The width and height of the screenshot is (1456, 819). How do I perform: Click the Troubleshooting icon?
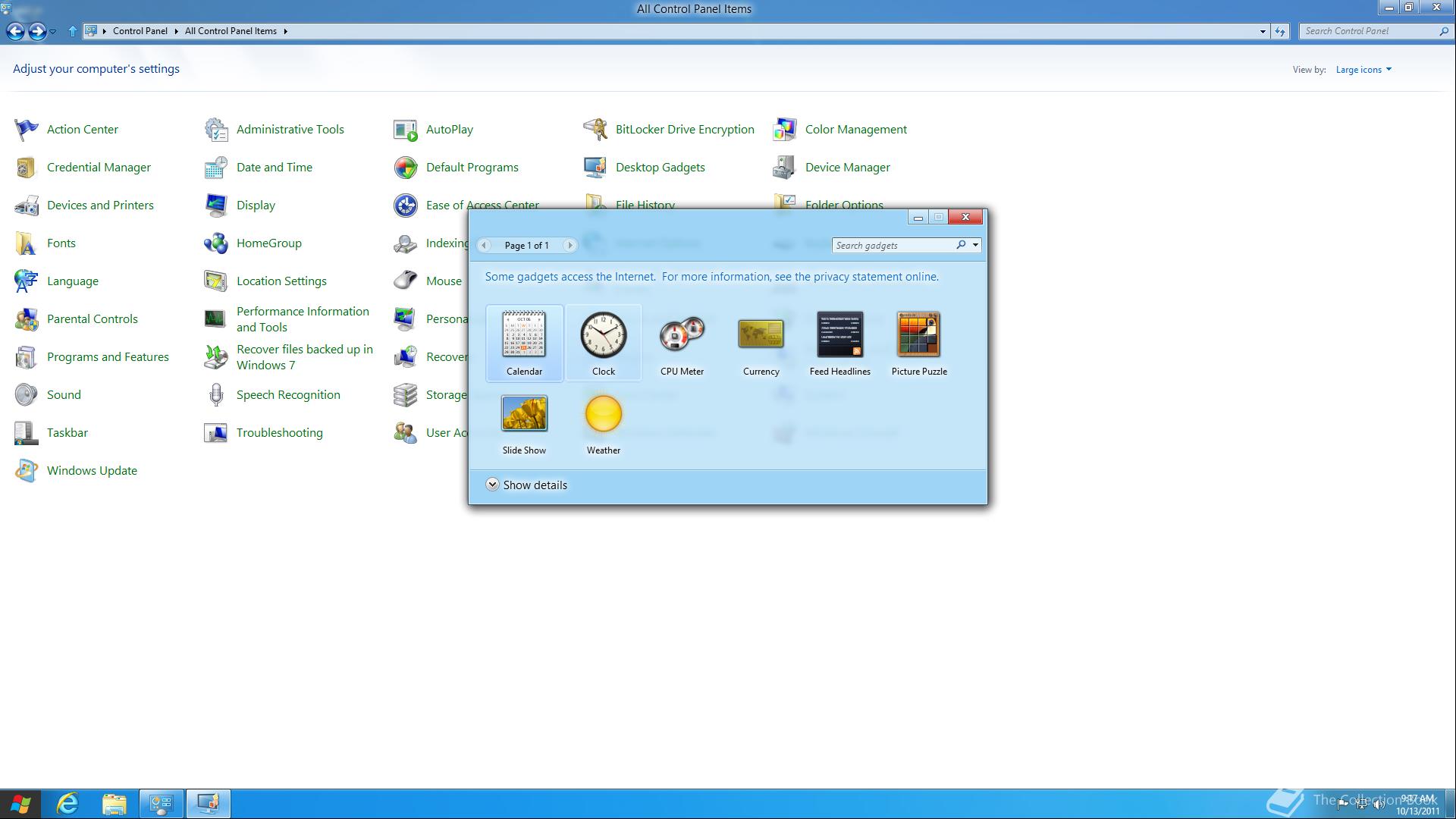[216, 433]
